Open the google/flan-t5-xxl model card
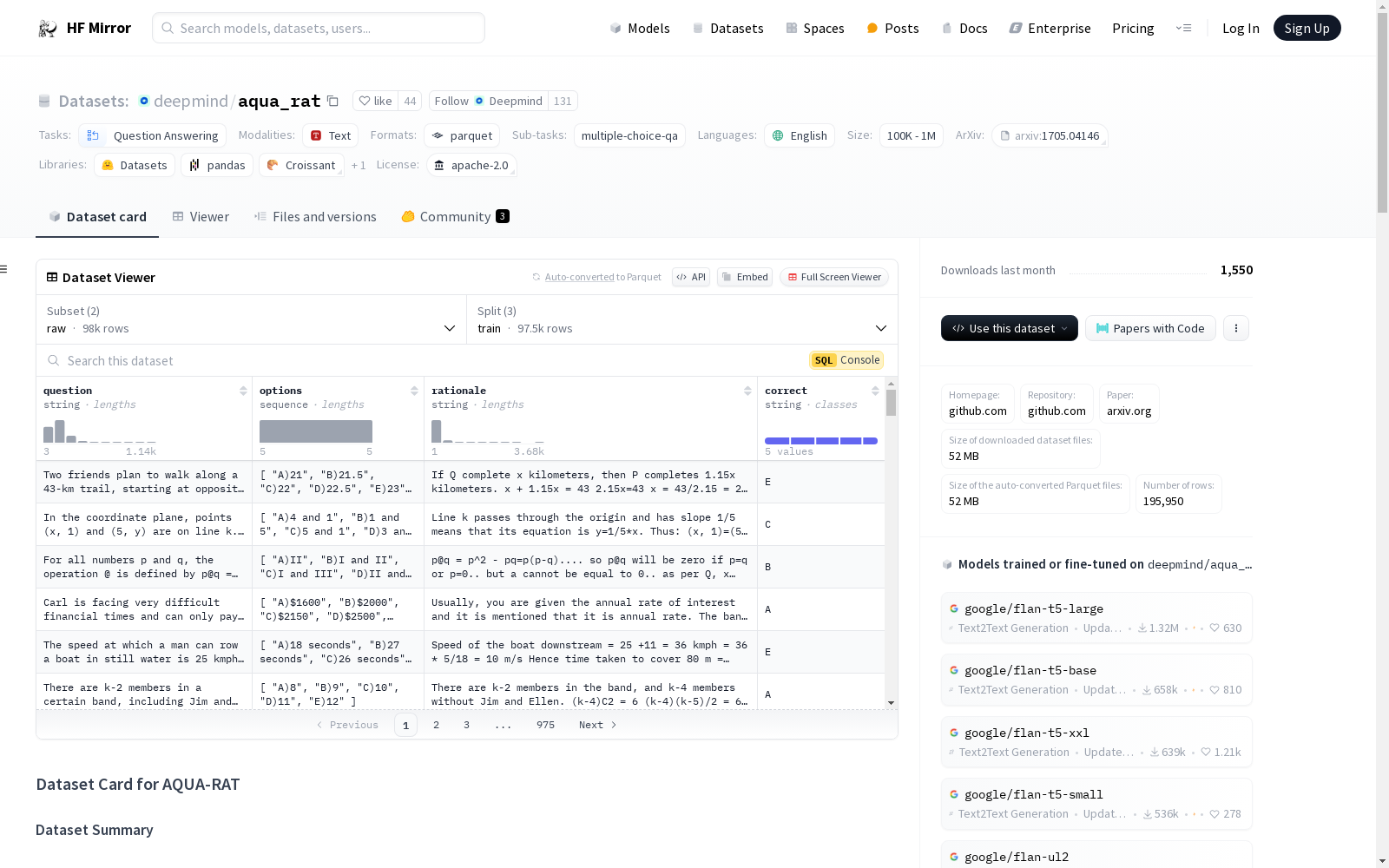Image resolution: width=1389 pixels, height=868 pixels. point(1096,742)
